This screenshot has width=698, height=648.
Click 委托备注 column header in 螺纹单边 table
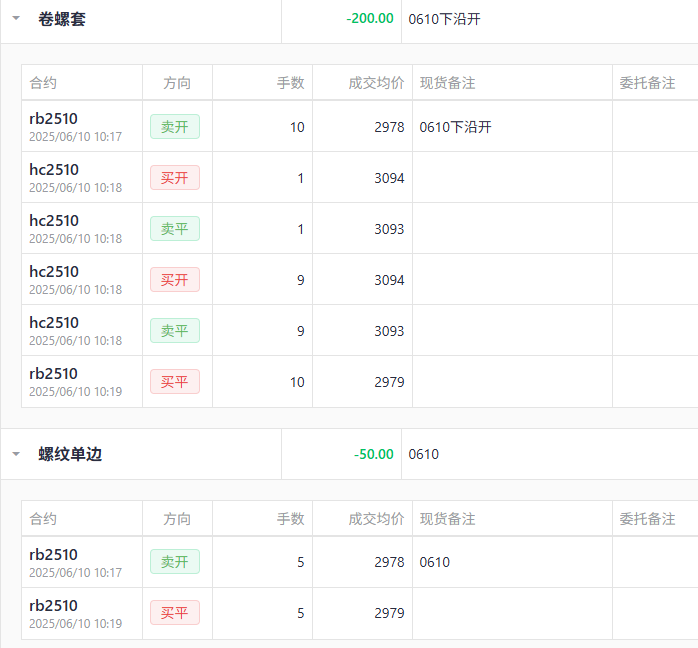coord(647,519)
